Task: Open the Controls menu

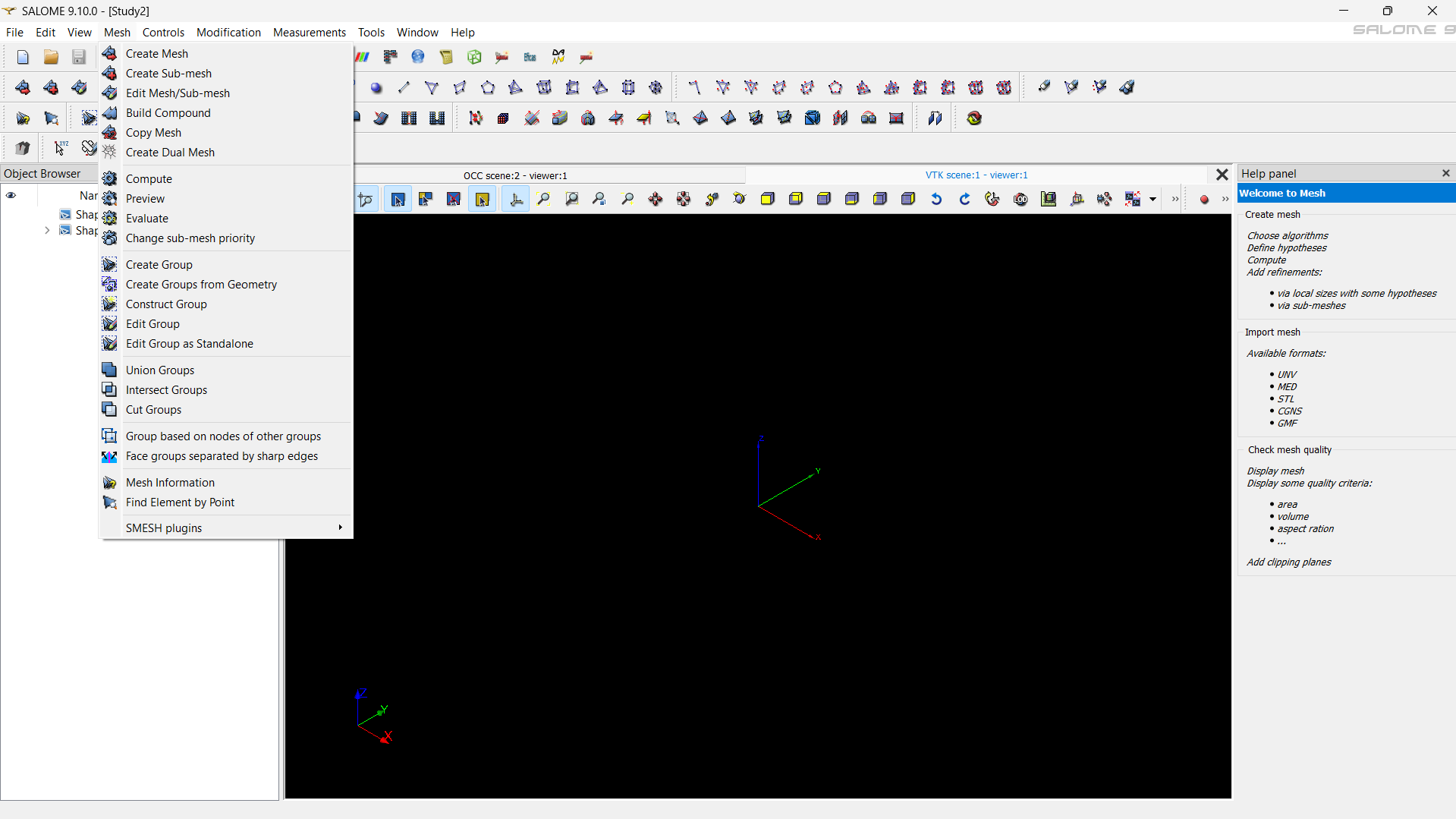Action: 163,32
